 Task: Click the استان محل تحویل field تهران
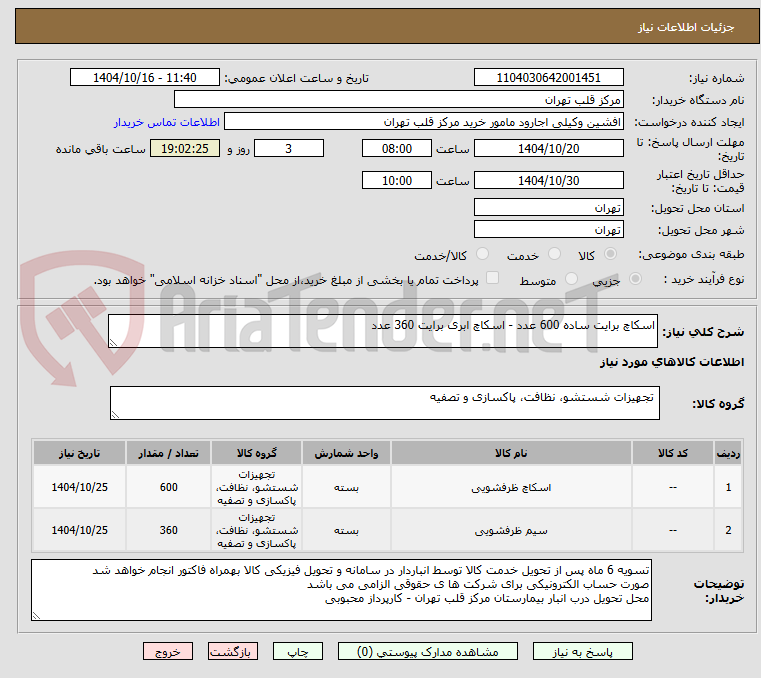coord(548,207)
